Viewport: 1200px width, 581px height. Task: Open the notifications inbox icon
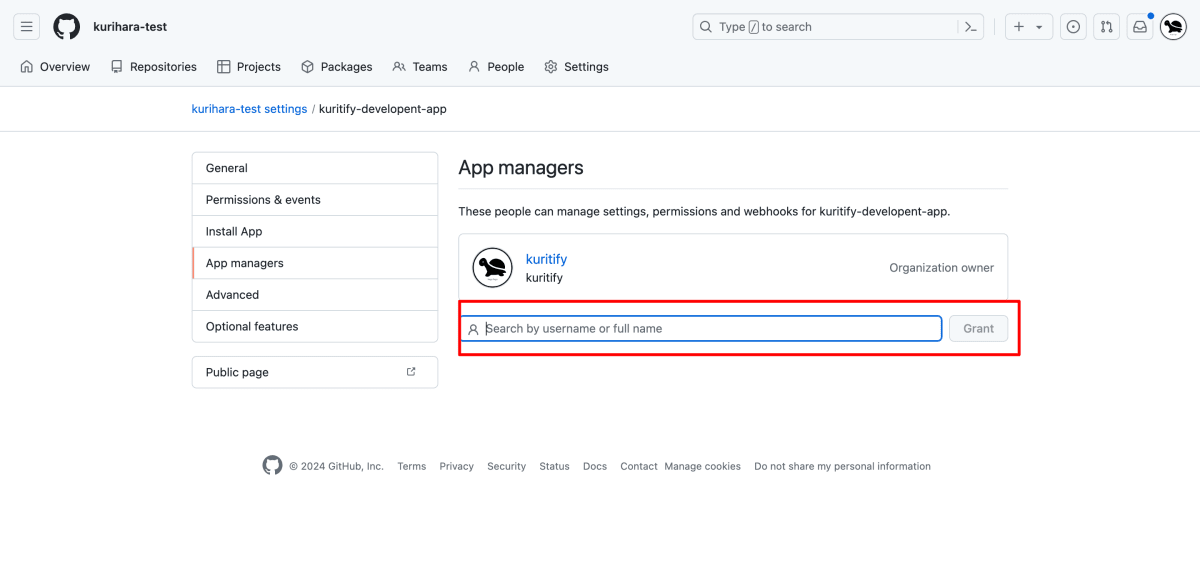click(1139, 27)
